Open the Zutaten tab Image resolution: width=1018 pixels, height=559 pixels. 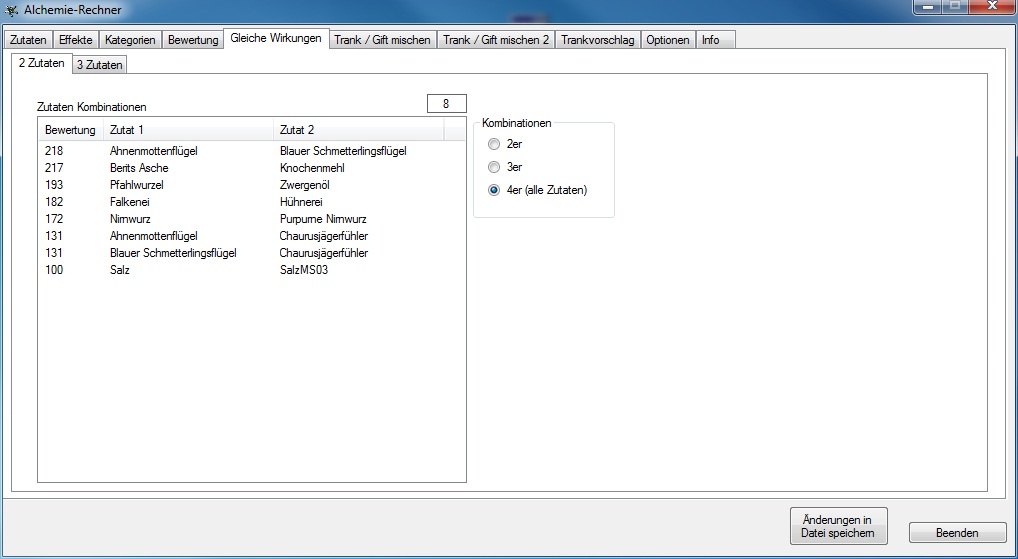[28, 40]
